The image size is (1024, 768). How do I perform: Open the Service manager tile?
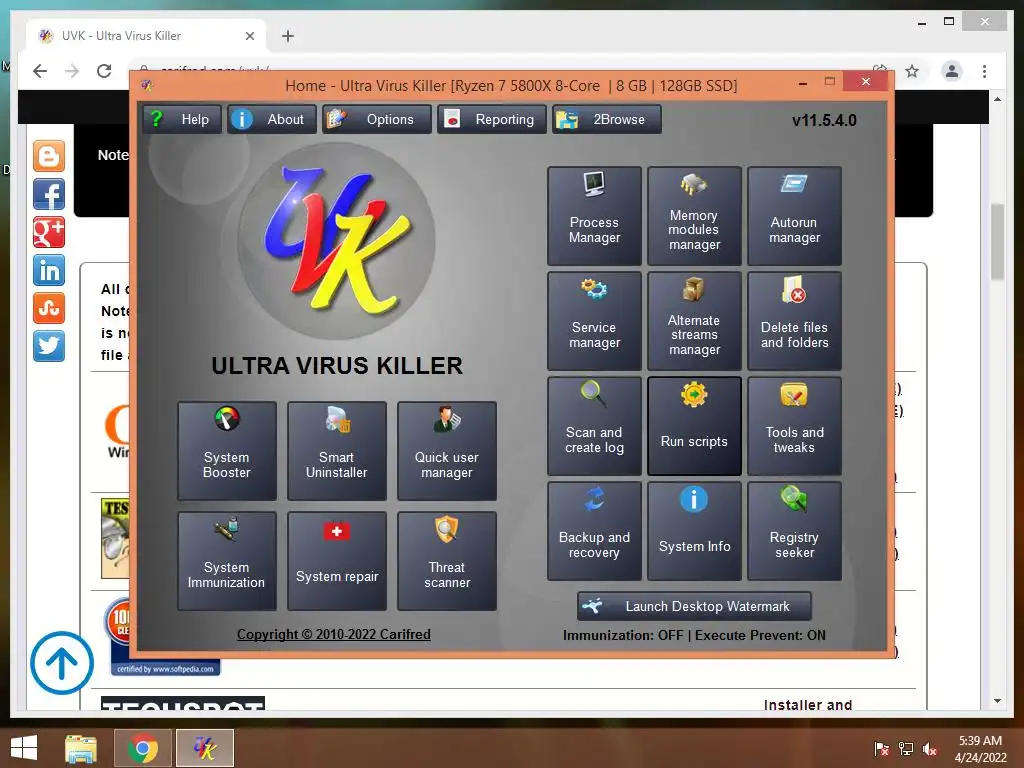point(594,321)
